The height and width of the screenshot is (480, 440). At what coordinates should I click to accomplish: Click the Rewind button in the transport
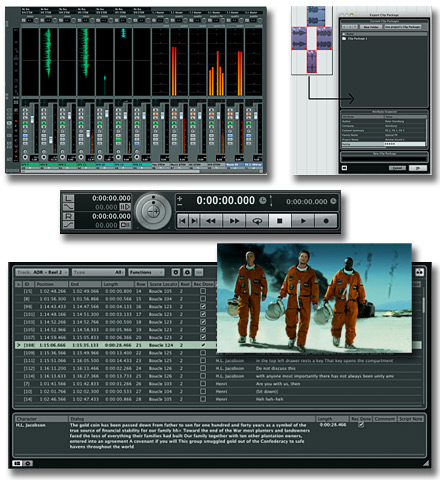pos(211,221)
